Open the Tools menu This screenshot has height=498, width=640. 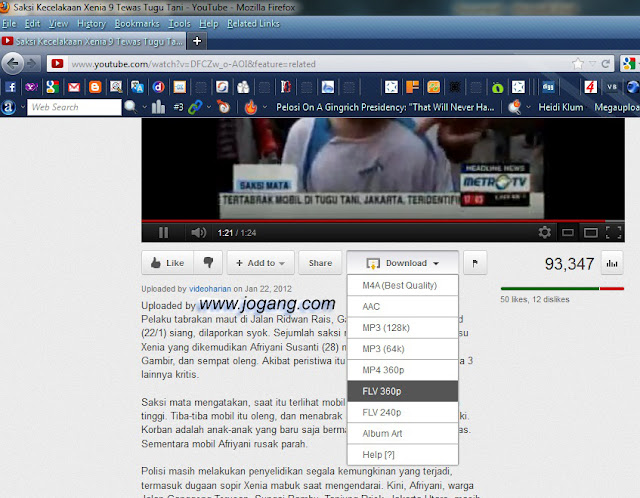tap(180, 24)
